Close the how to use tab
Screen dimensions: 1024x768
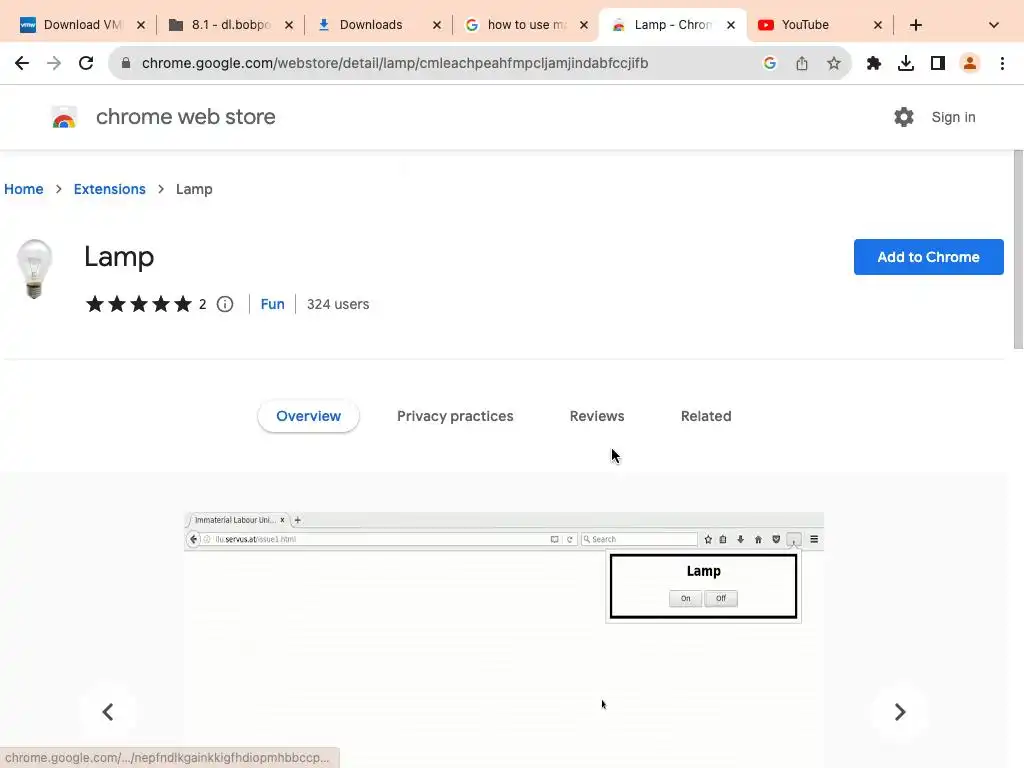coord(584,25)
